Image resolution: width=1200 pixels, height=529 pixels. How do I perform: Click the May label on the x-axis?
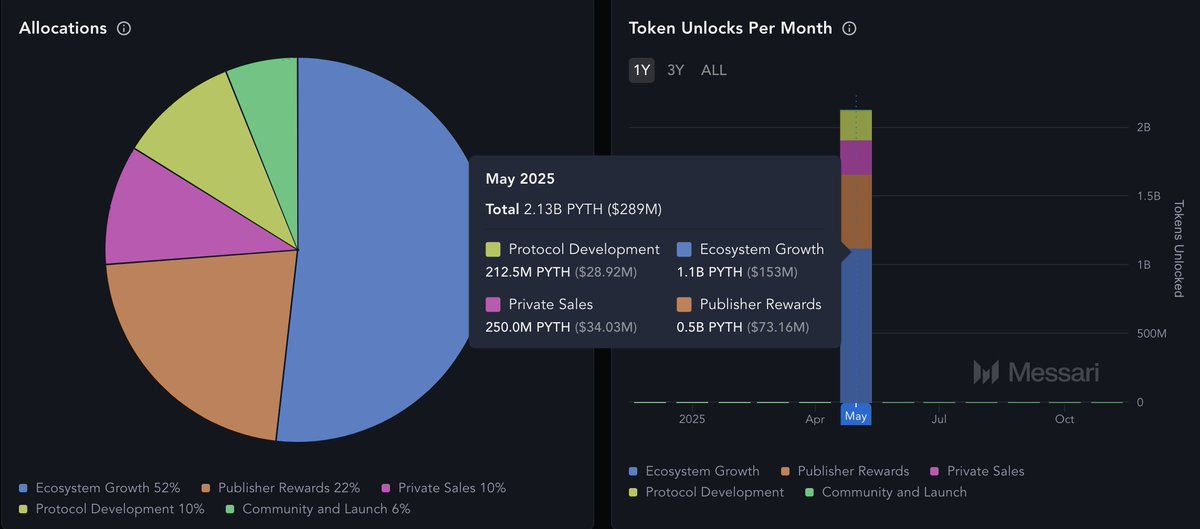[x=856, y=416]
